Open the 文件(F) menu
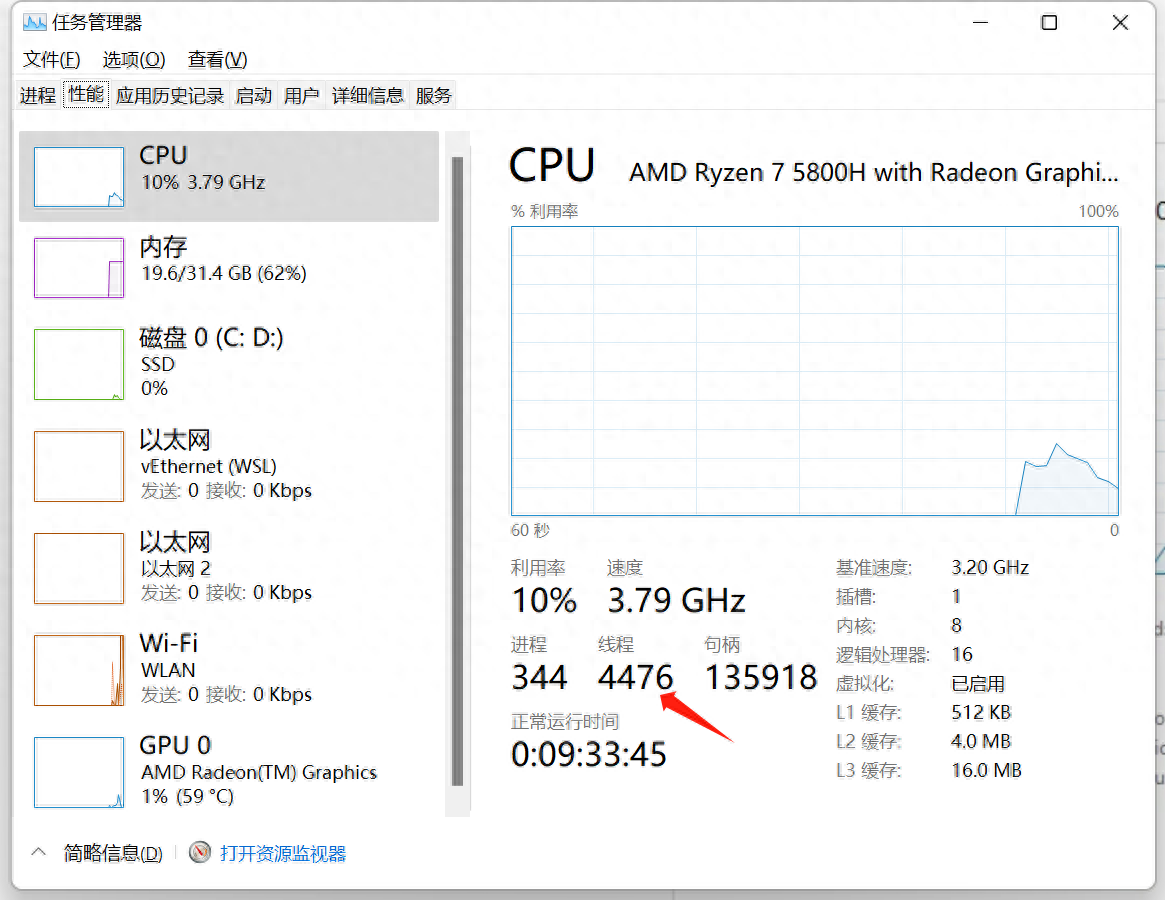Image resolution: width=1165 pixels, height=900 pixels. point(51,59)
